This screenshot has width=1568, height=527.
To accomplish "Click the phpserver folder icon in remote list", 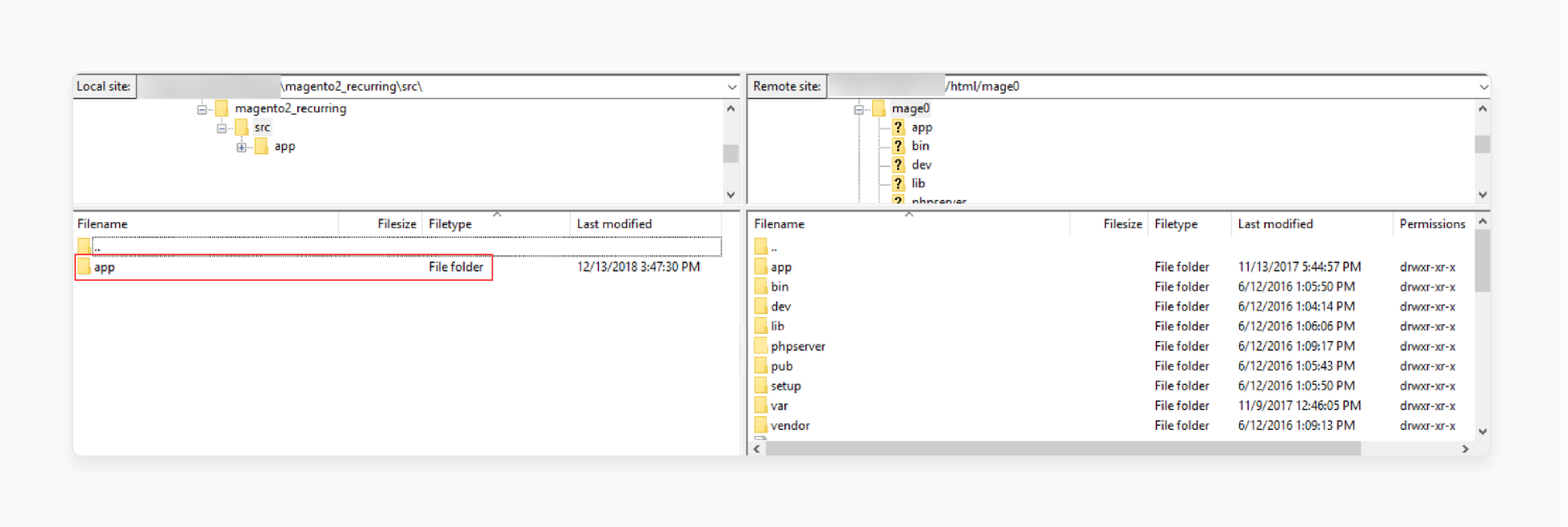I will (760, 345).
